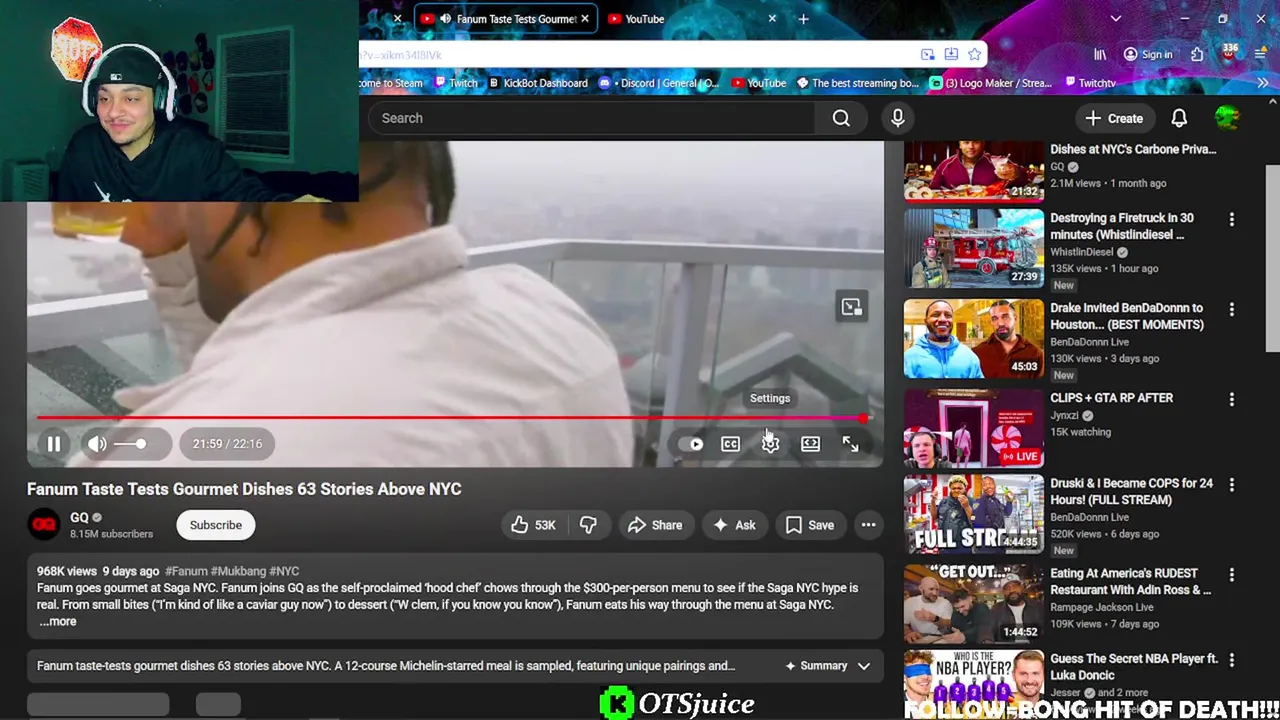The height and width of the screenshot is (720, 1280).
Task: Open more actions menu beside Save
Action: coord(868,525)
